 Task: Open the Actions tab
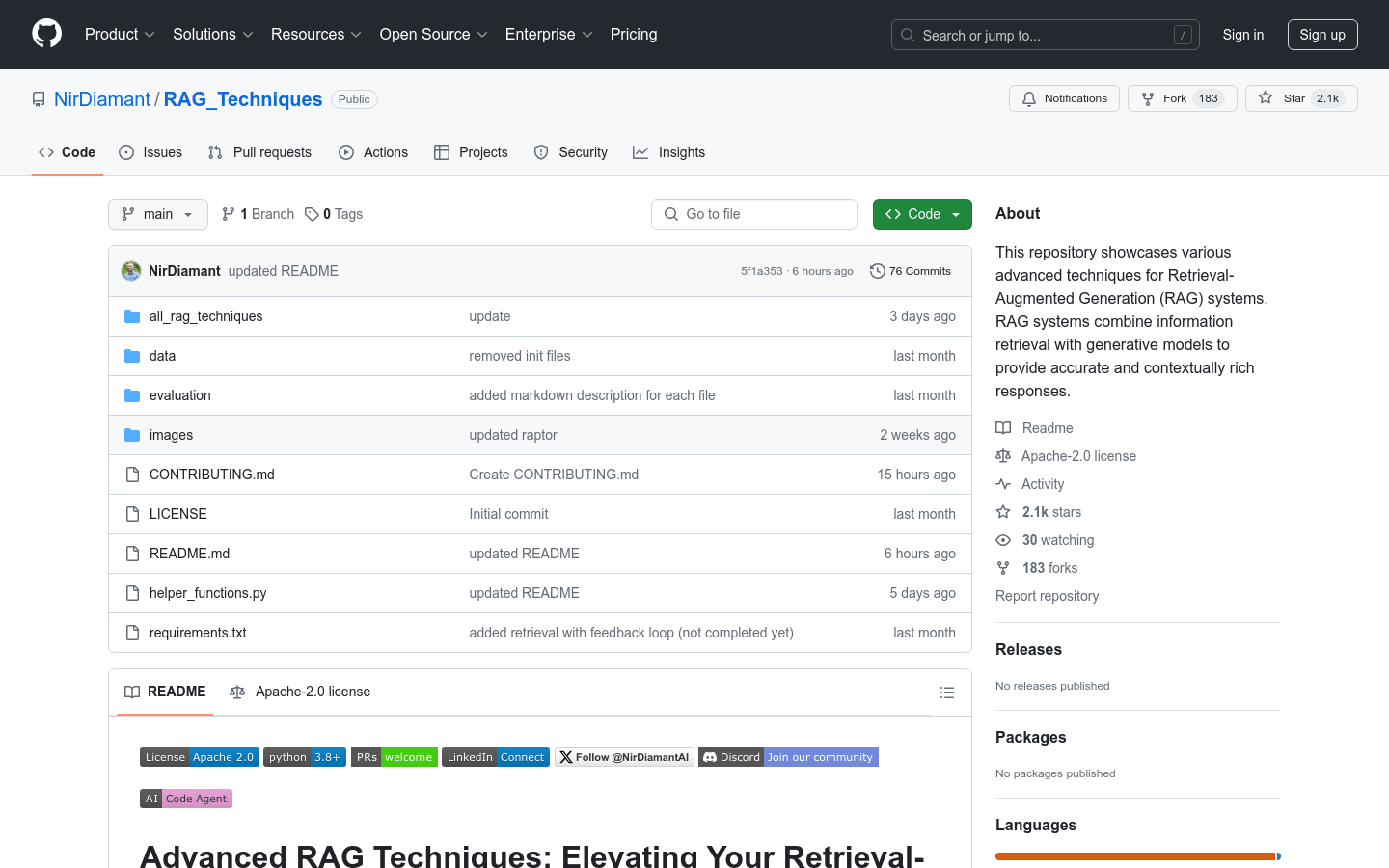pyautogui.click(x=373, y=152)
